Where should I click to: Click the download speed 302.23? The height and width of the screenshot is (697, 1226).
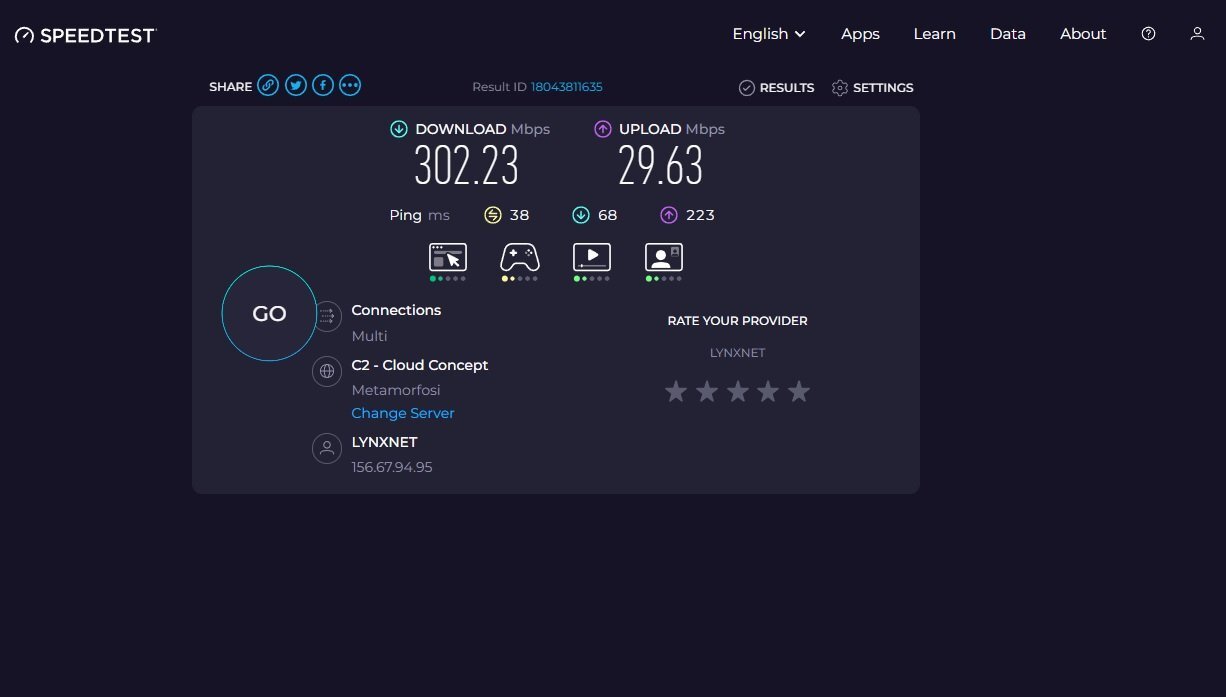pos(467,166)
